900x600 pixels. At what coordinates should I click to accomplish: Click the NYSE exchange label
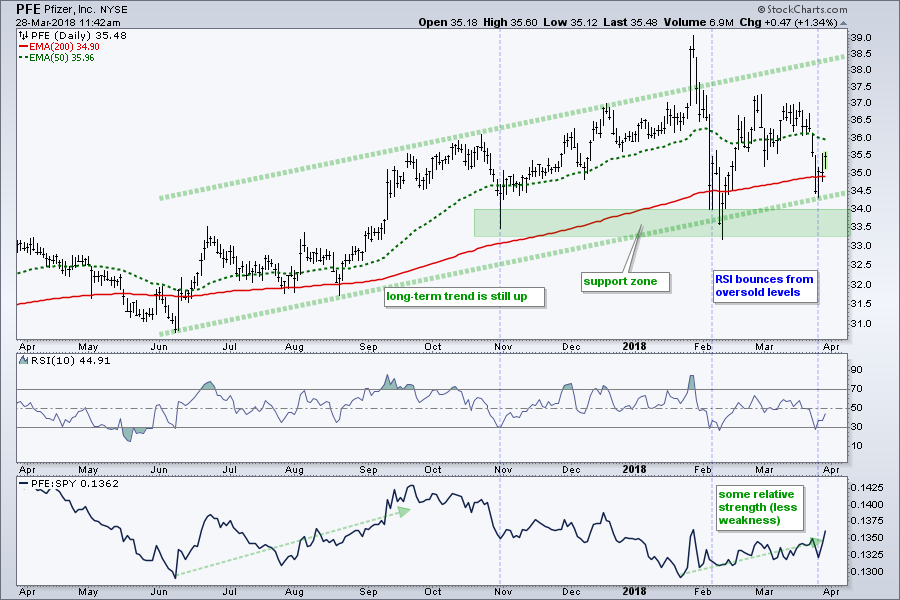(x=114, y=10)
